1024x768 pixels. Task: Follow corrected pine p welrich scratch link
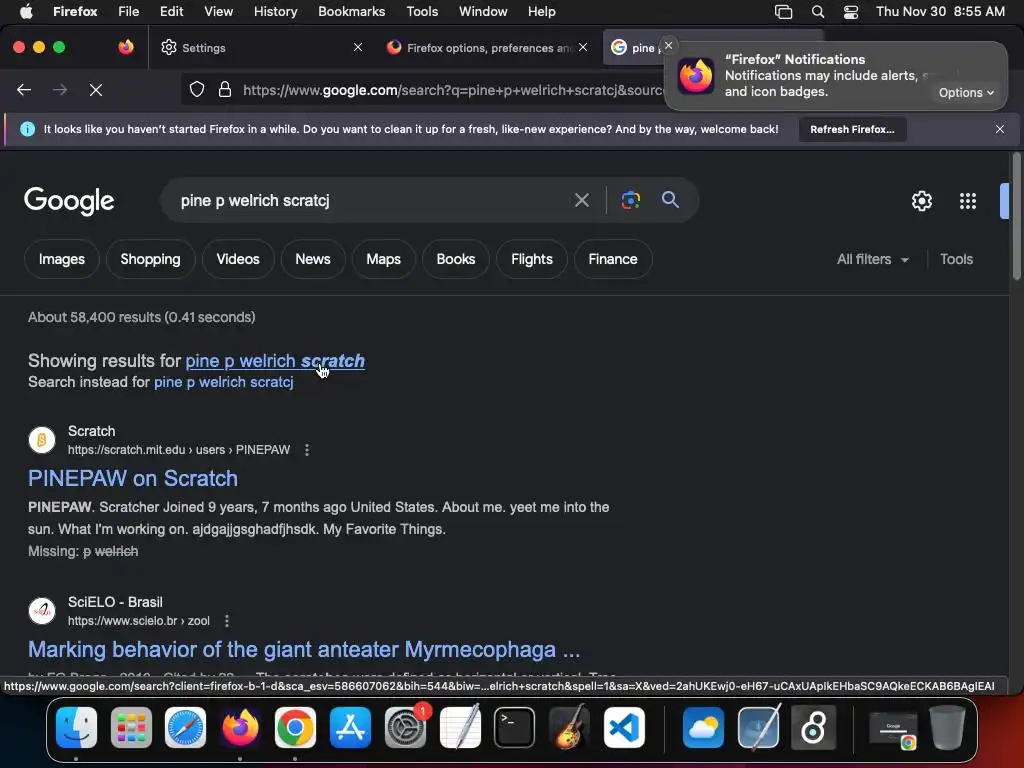tap(275, 360)
